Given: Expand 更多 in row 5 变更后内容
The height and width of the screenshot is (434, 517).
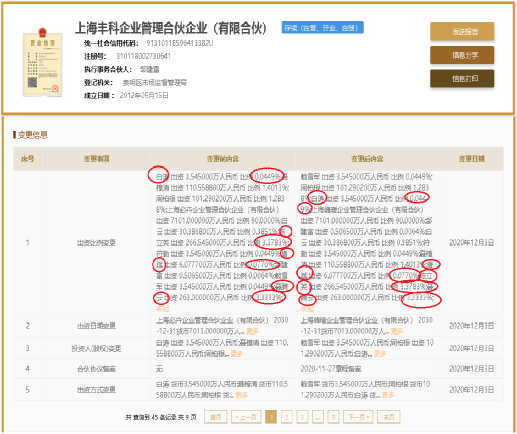Looking at the screenshot, I should coord(388,395).
